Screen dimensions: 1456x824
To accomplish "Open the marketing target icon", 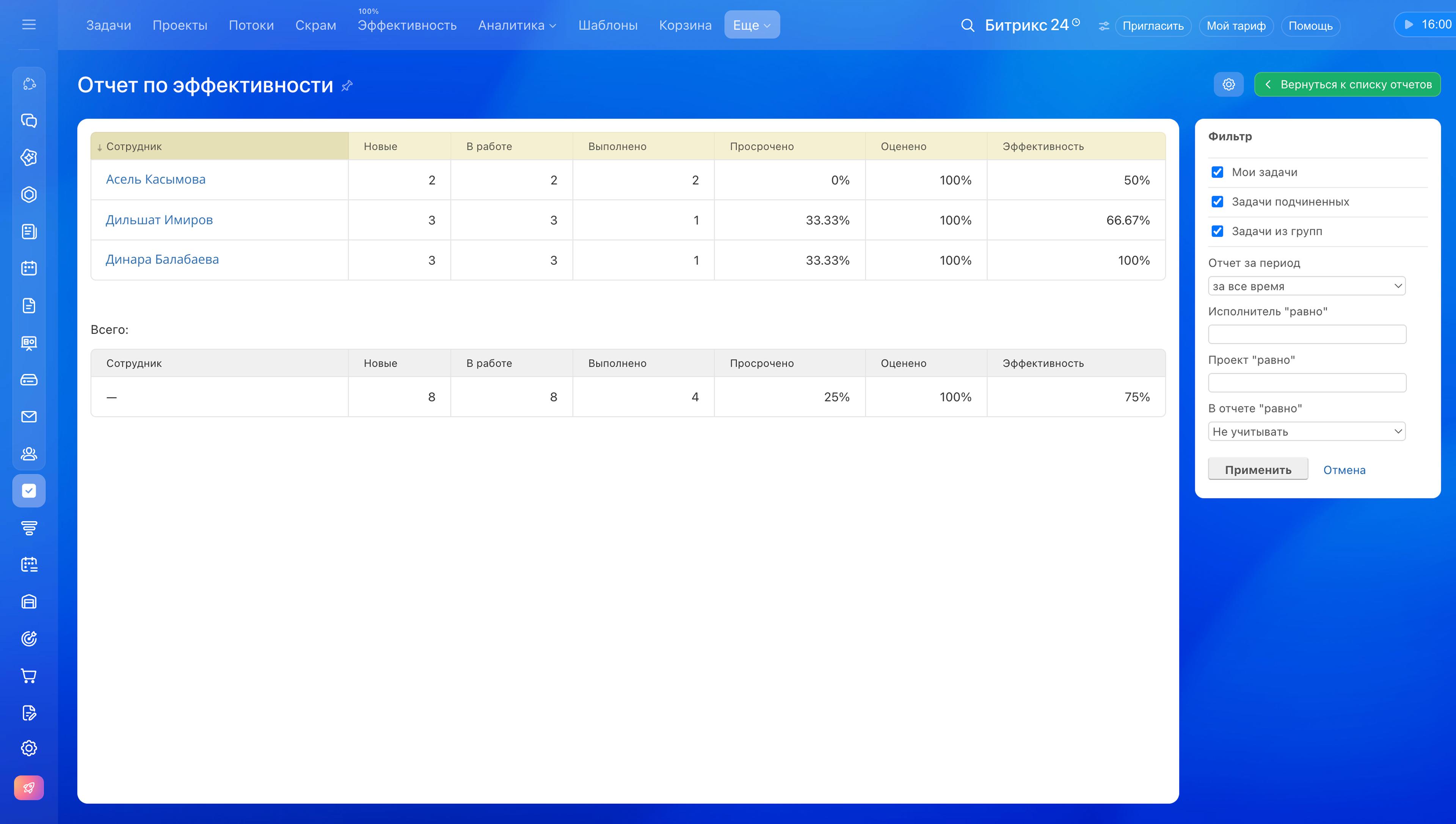I will click(x=29, y=639).
